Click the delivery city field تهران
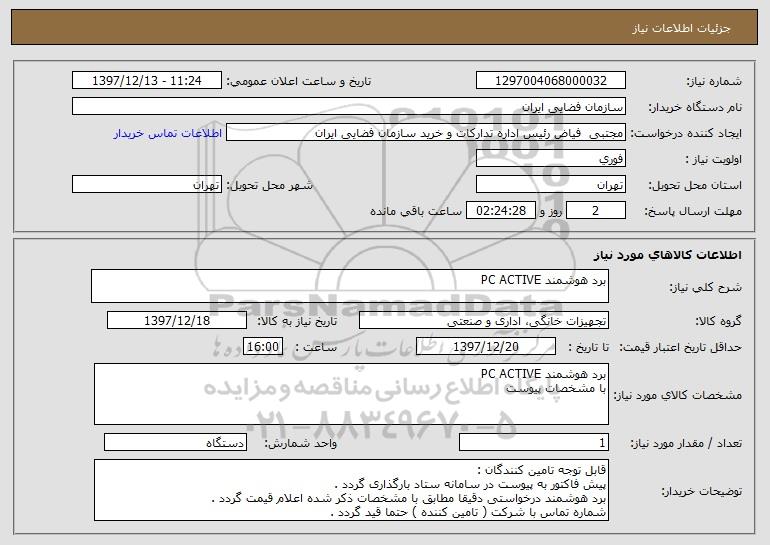770x545 pixels. tap(147, 184)
